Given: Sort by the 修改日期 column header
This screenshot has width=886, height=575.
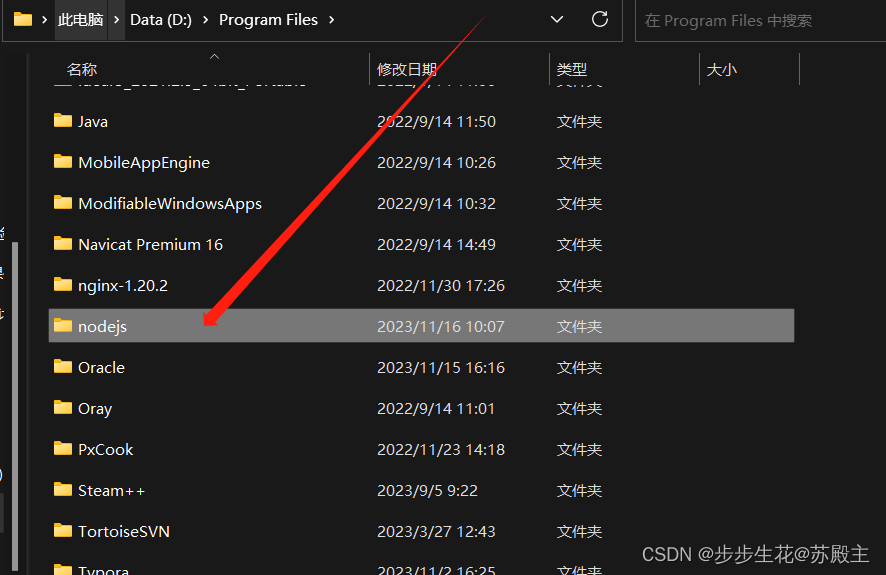Looking at the screenshot, I should pyautogui.click(x=407, y=69).
